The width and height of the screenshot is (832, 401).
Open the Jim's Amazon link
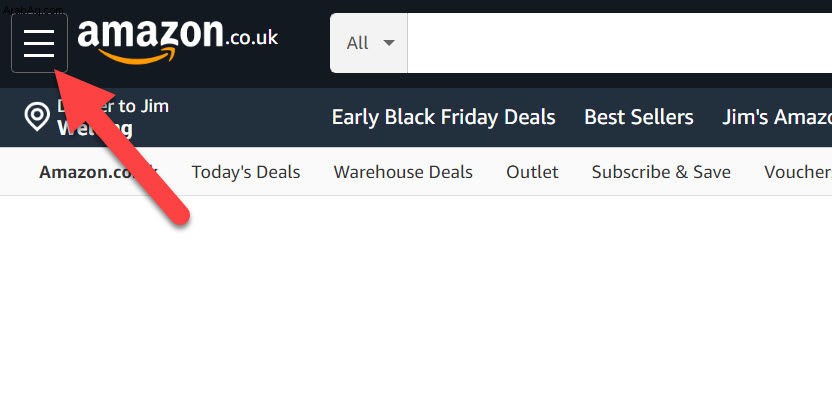pos(777,117)
